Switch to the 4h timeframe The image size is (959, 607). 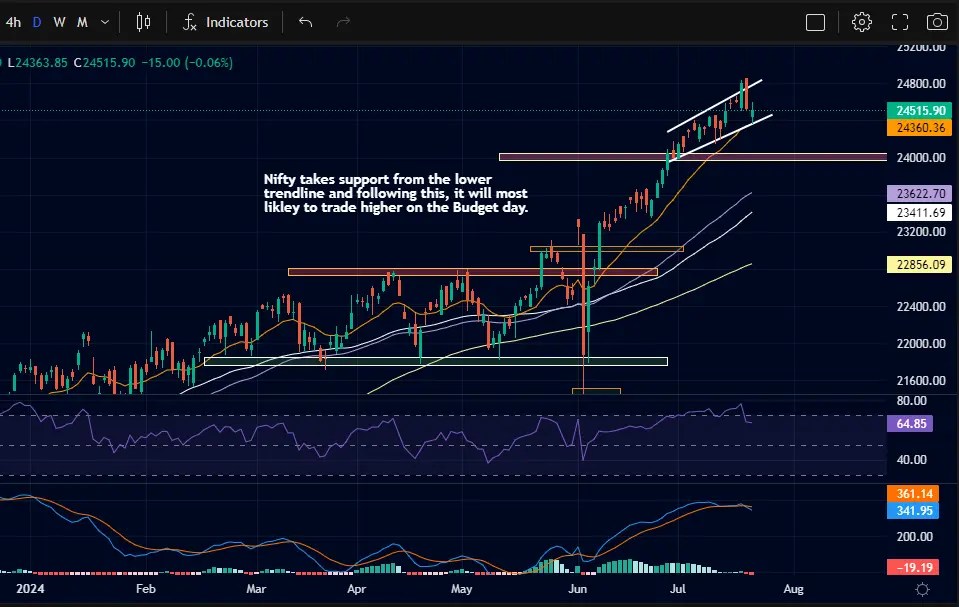click(x=13, y=23)
